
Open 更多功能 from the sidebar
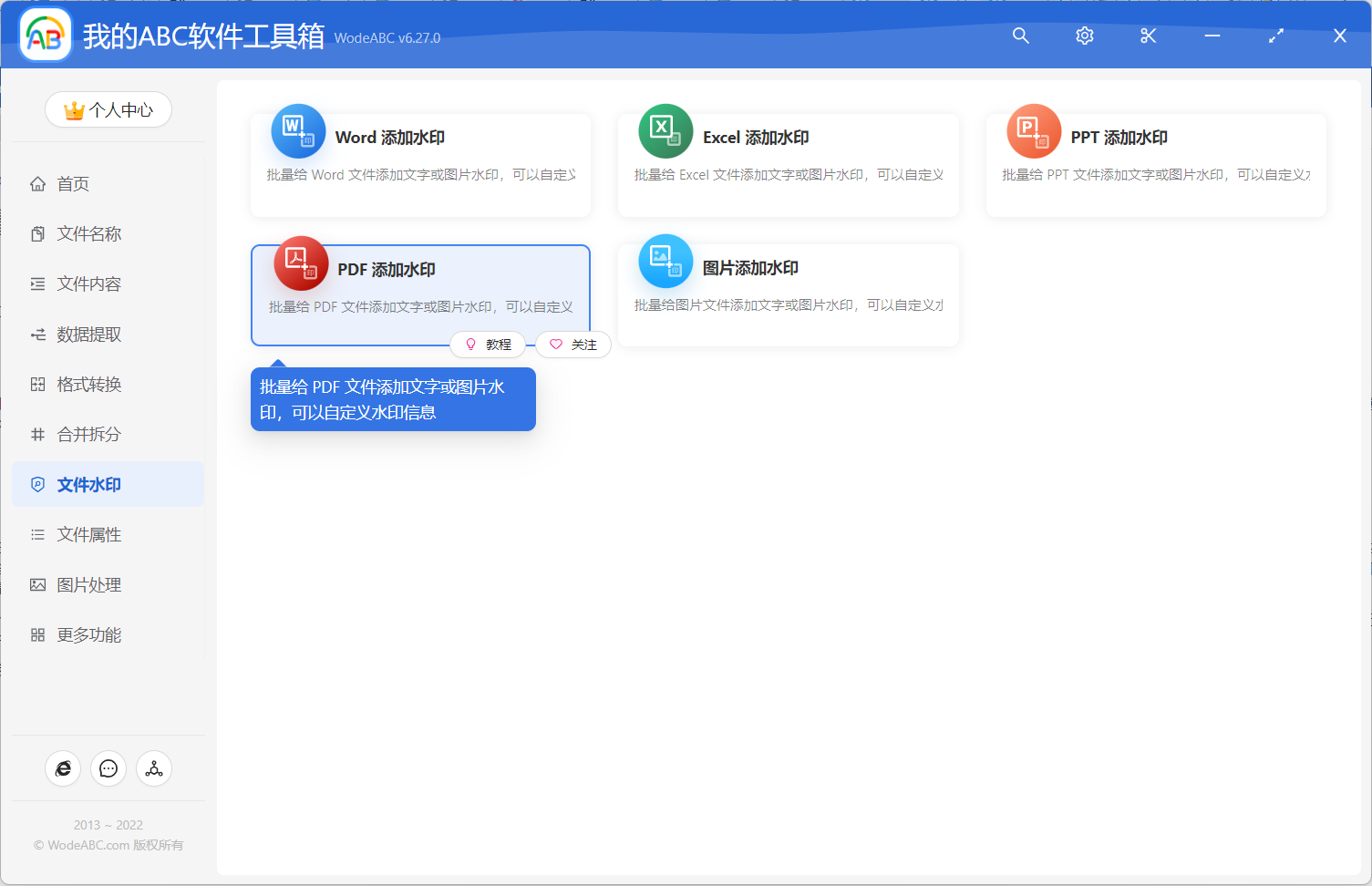[x=84, y=634]
